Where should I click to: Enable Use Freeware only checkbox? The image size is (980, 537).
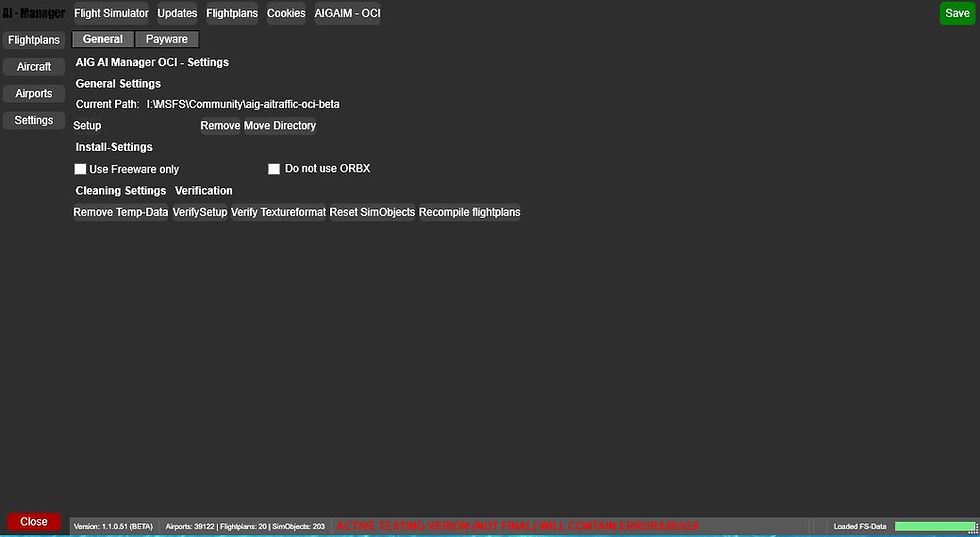pos(80,169)
